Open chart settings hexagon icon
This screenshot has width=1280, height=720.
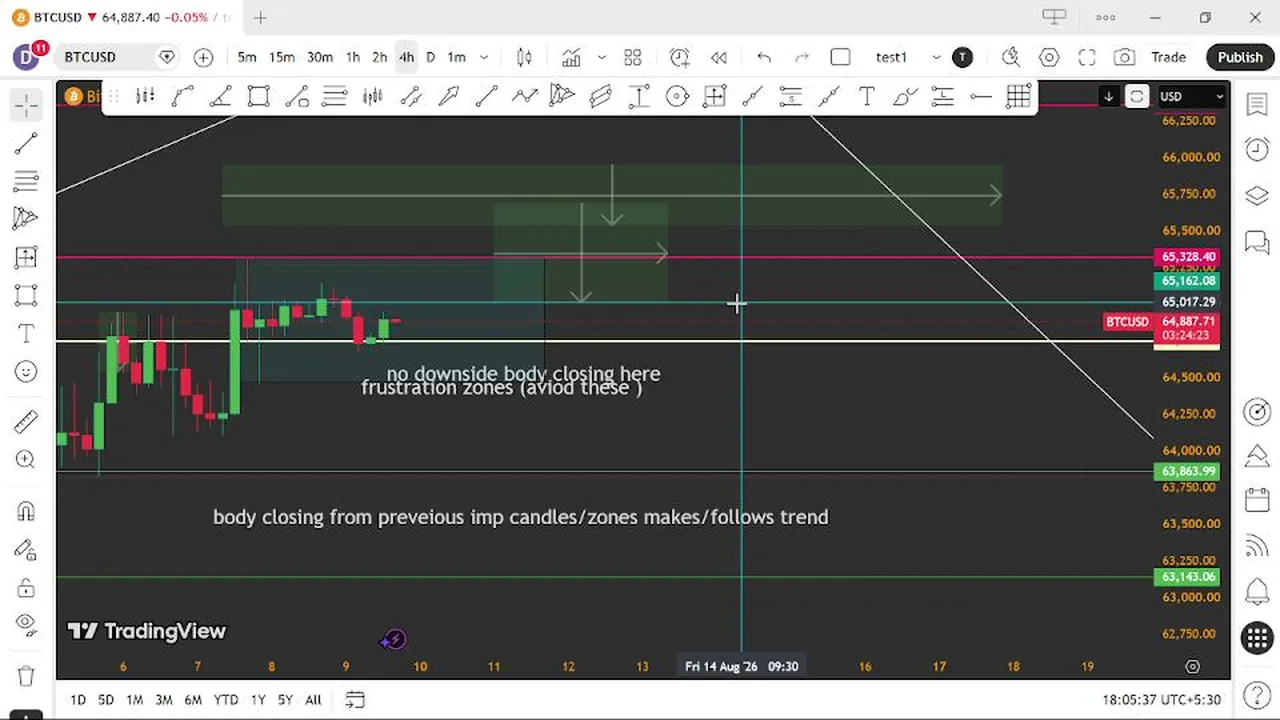pos(1049,57)
